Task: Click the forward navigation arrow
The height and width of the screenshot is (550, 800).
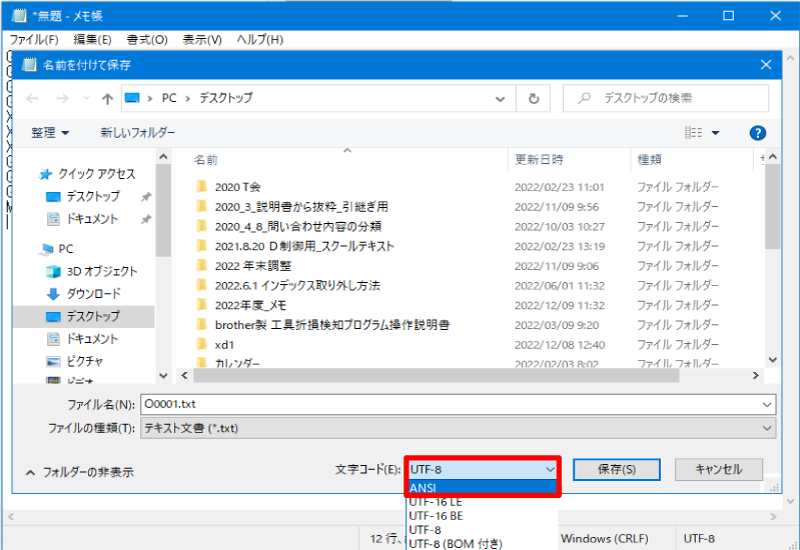Action: pyautogui.click(x=62, y=98)
